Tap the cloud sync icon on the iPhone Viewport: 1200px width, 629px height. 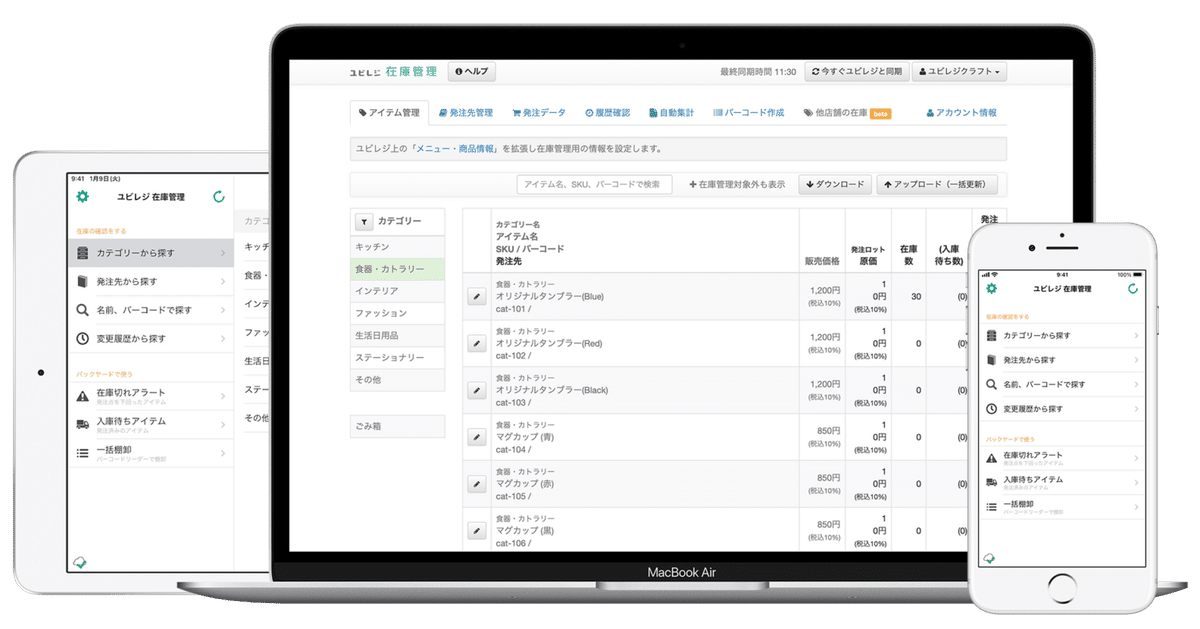click(991, 559)
